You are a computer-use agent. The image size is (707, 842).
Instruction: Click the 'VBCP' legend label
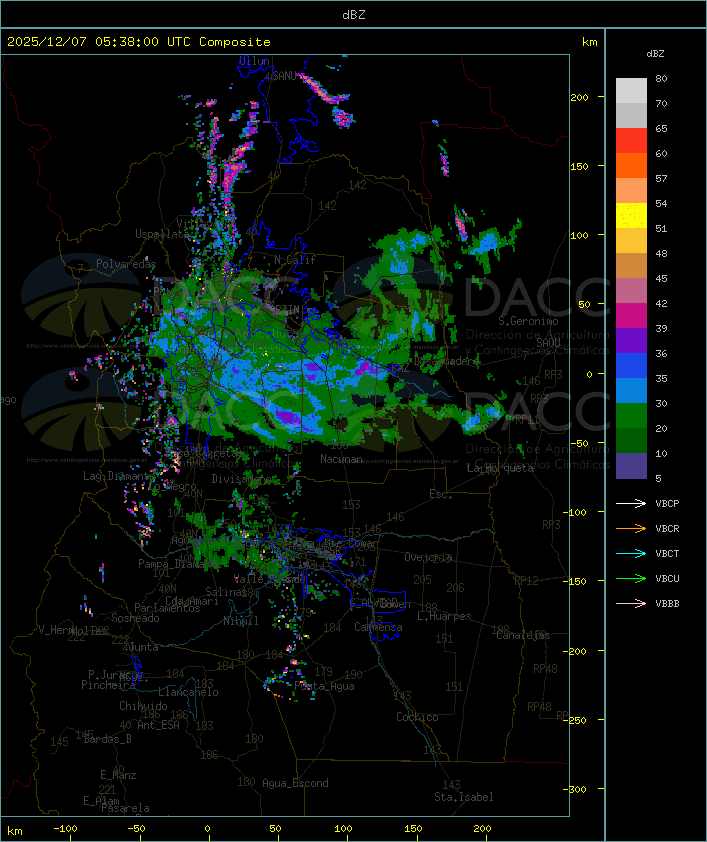667,504
